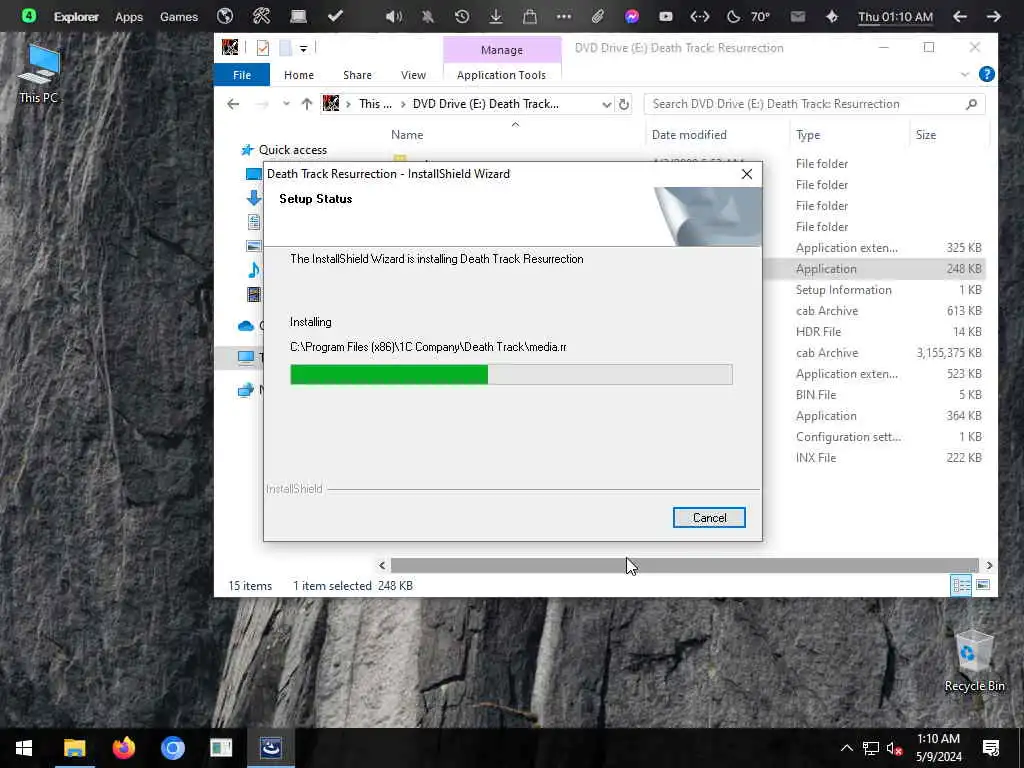Click the Downloads arrow icon in sidebar
This screenshot has height=768, width=1024.
(253, 198)
